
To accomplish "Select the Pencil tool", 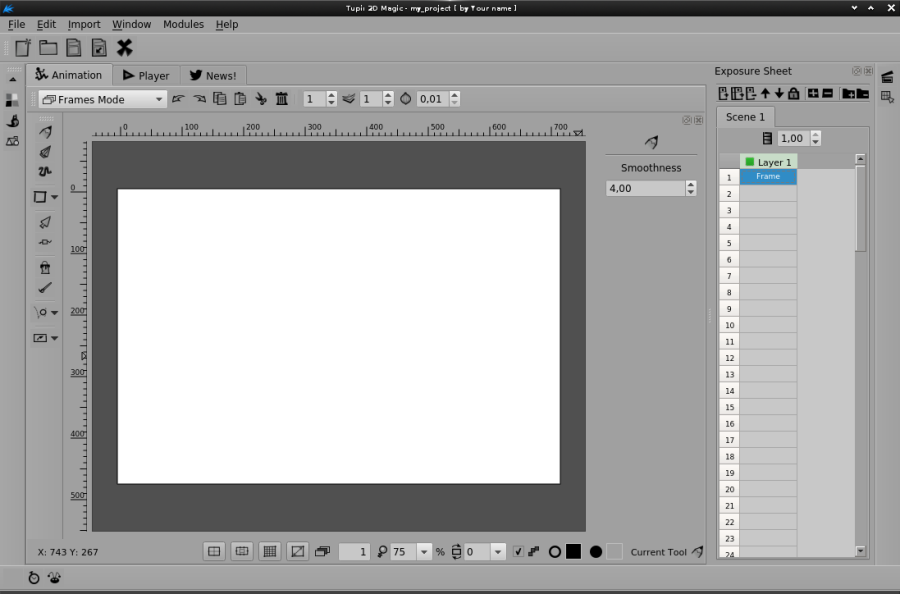I will 44,130.
